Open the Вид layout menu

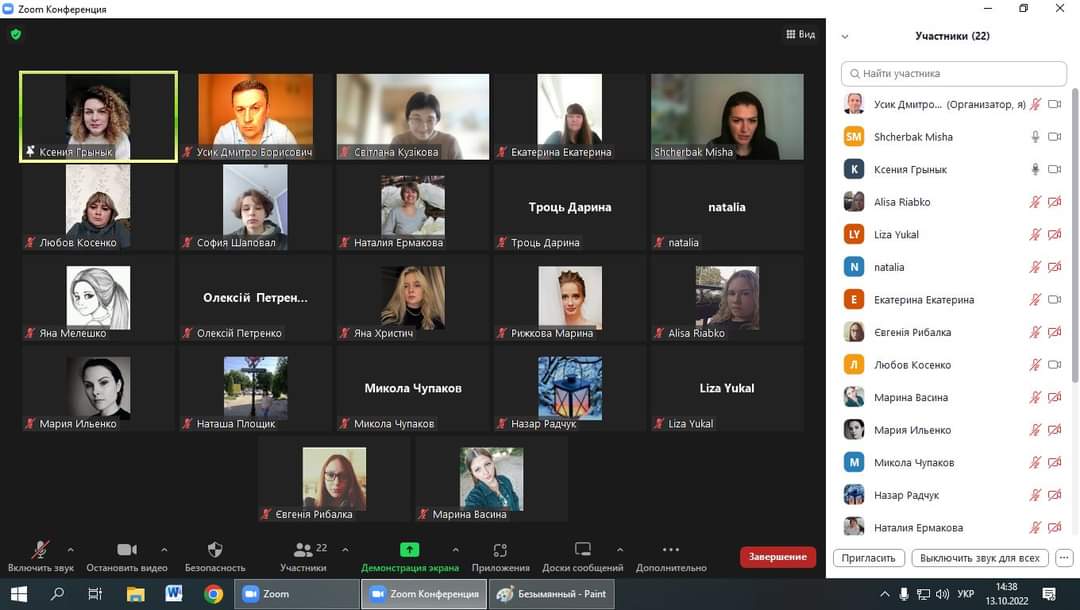[800, 34]
